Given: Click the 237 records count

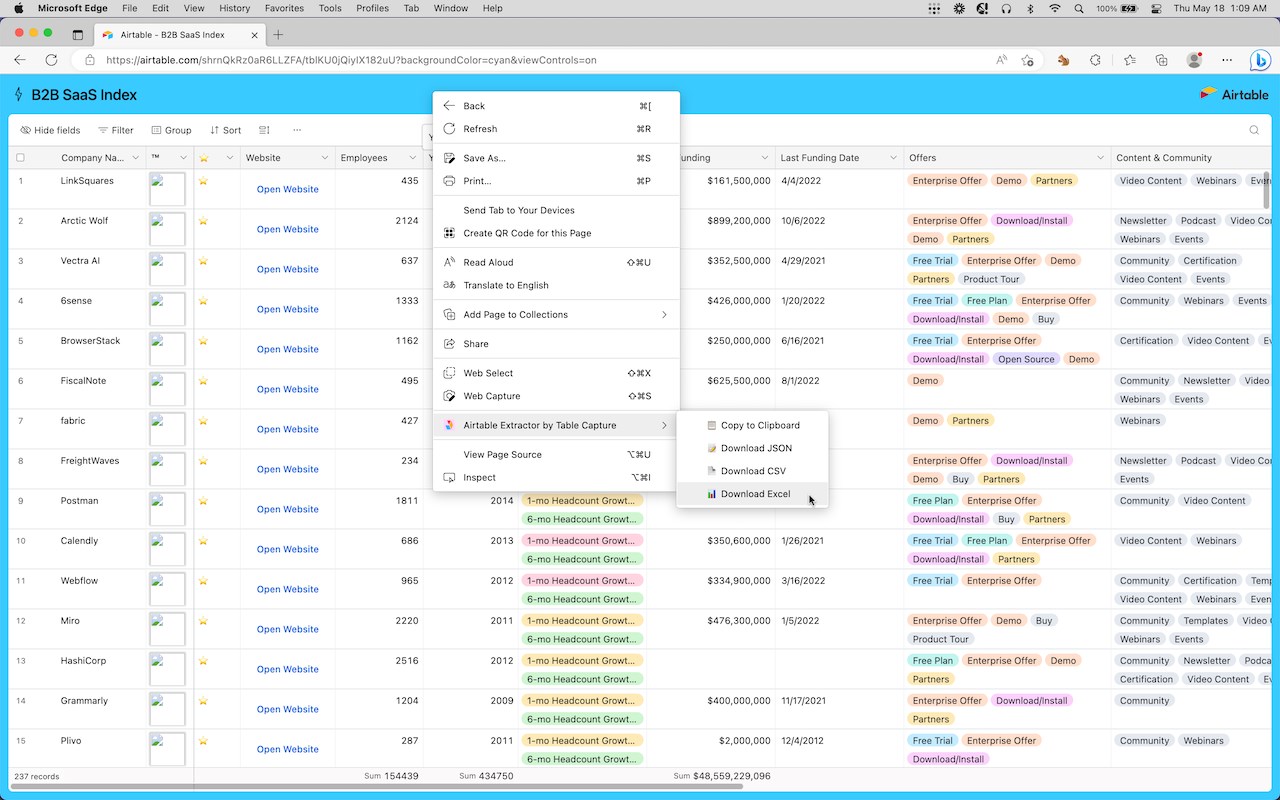Looking at the screenshot, I should tap(37, 776).
